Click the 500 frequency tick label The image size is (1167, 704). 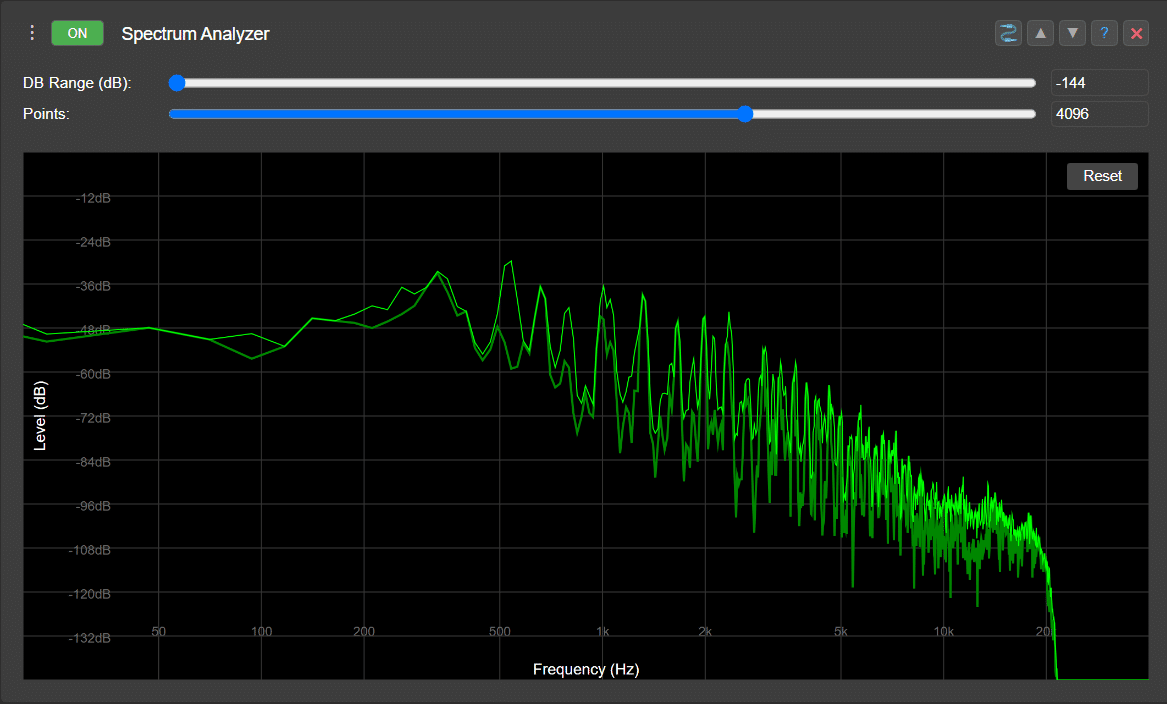point(499,631)
